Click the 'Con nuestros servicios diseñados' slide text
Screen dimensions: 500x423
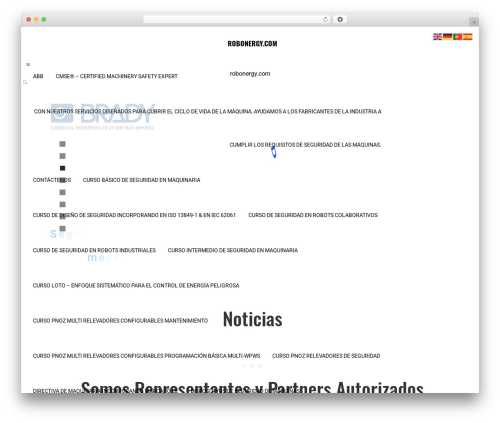tap(207, 112)
